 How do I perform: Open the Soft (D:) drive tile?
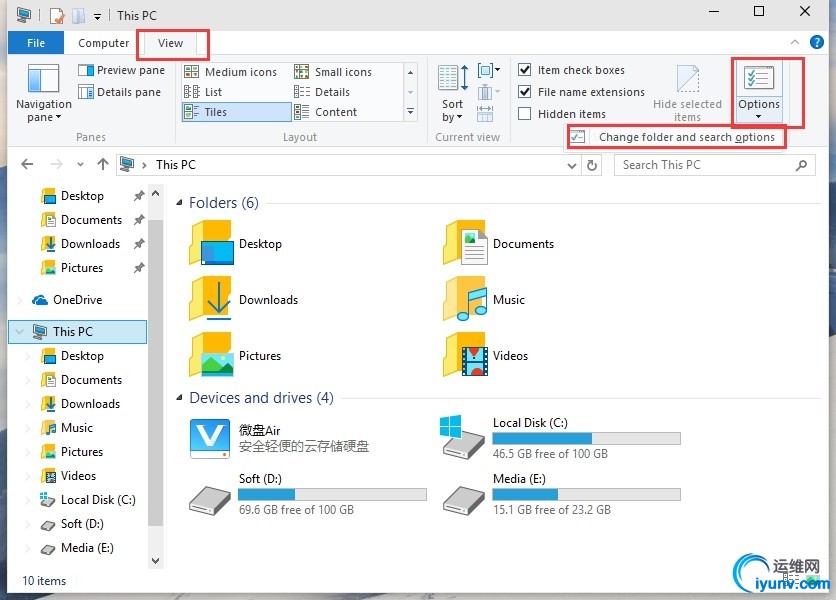[x=308, y=494]
